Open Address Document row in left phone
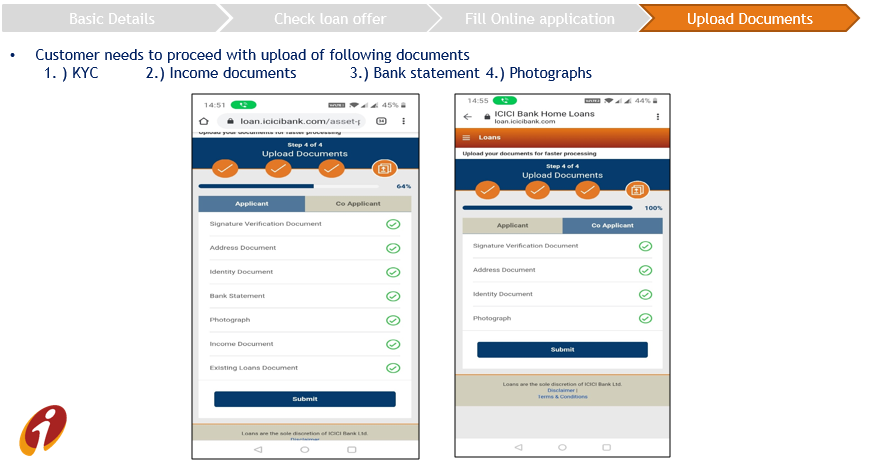870x468 pixels. click(305, 248)
